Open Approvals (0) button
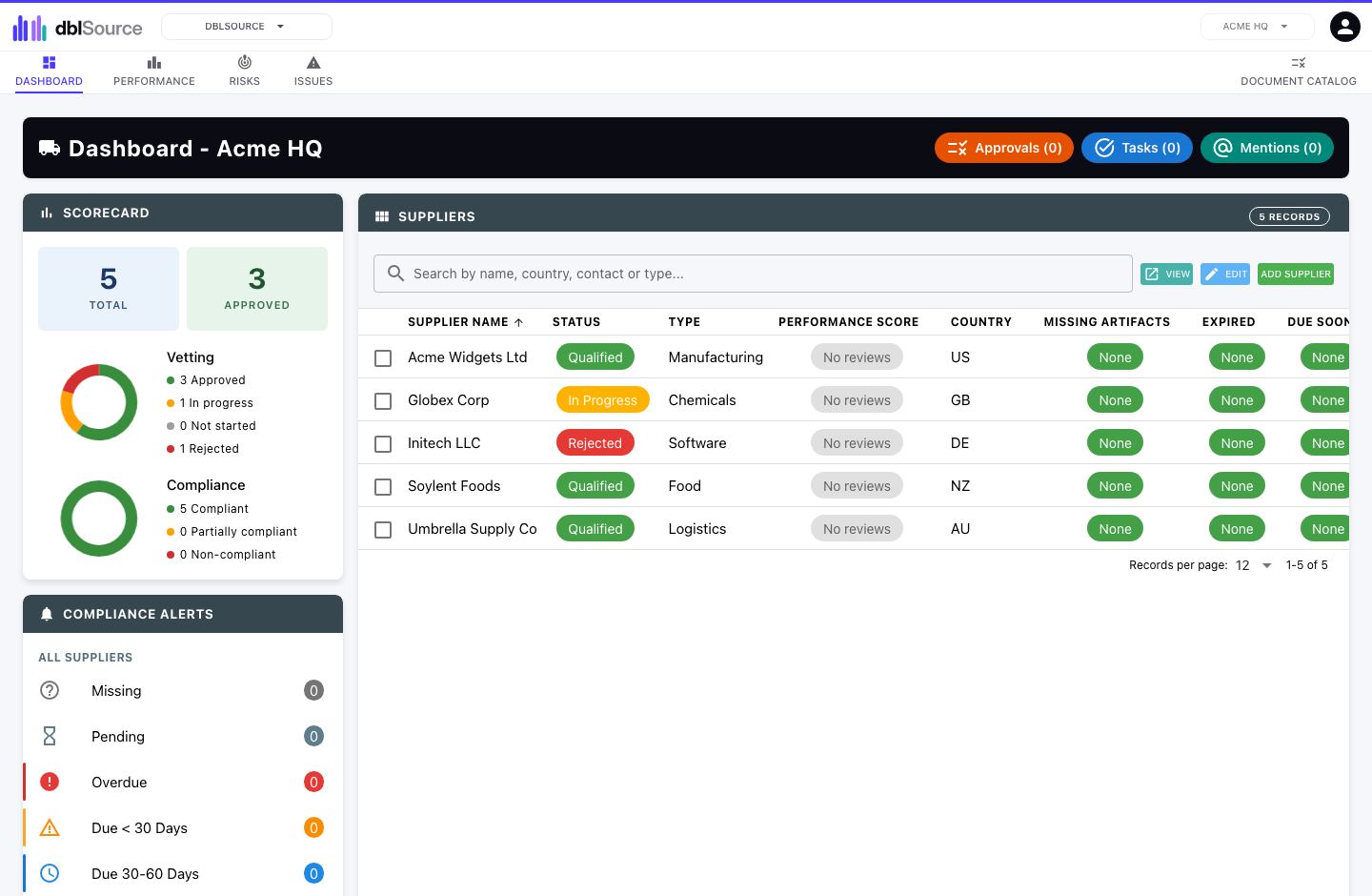Screen dimensions: 1372x896 tap(1004, 148)
